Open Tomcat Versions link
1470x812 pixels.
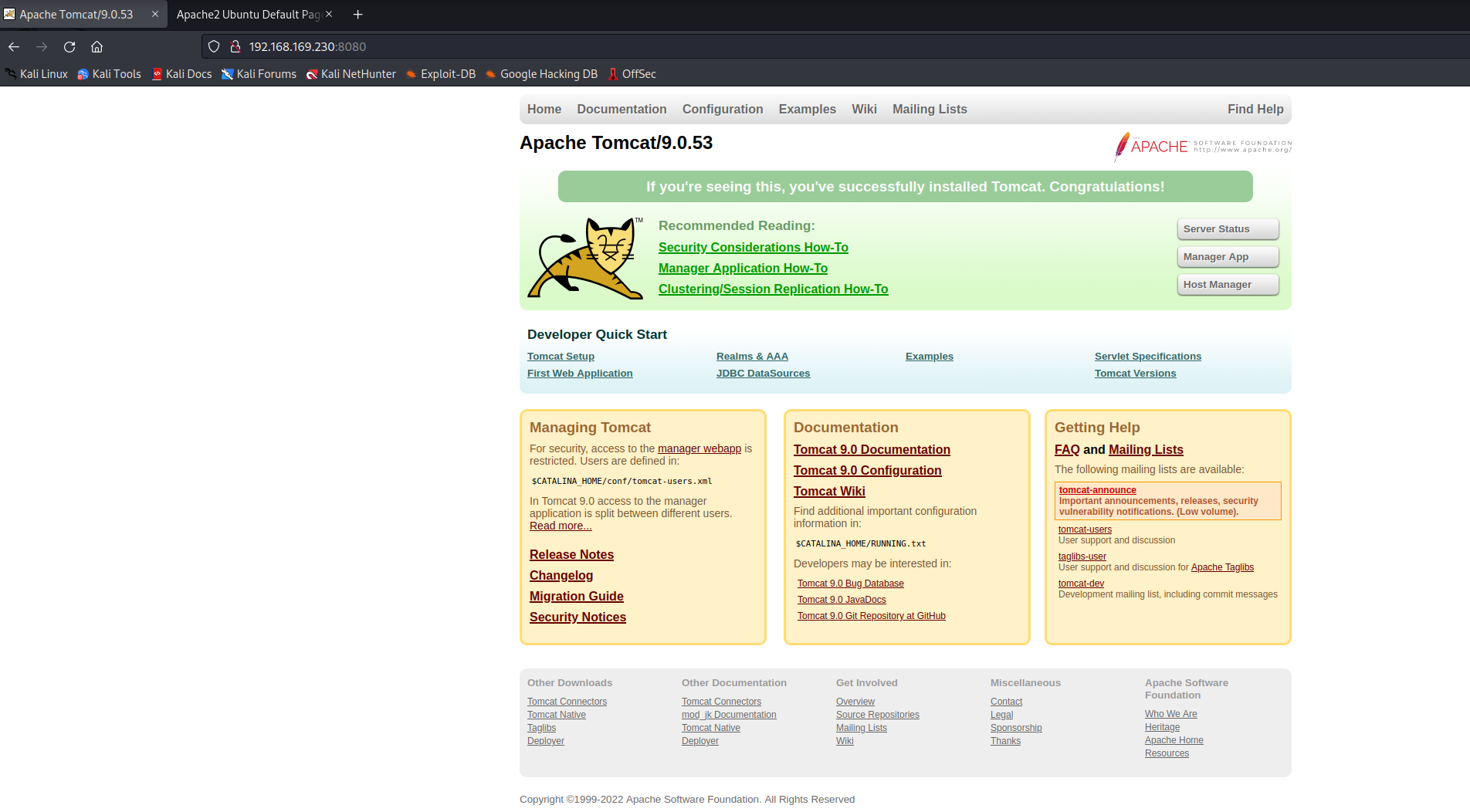click(x=1135, y=374)
